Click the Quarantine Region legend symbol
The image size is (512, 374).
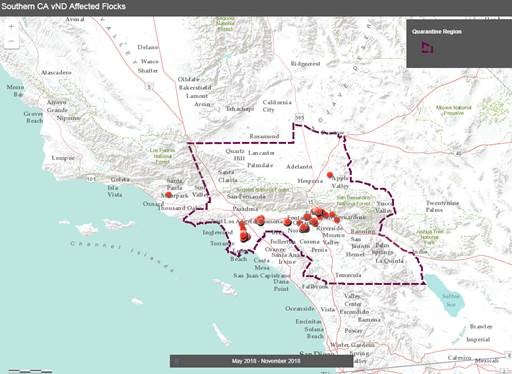pos(427,48)
